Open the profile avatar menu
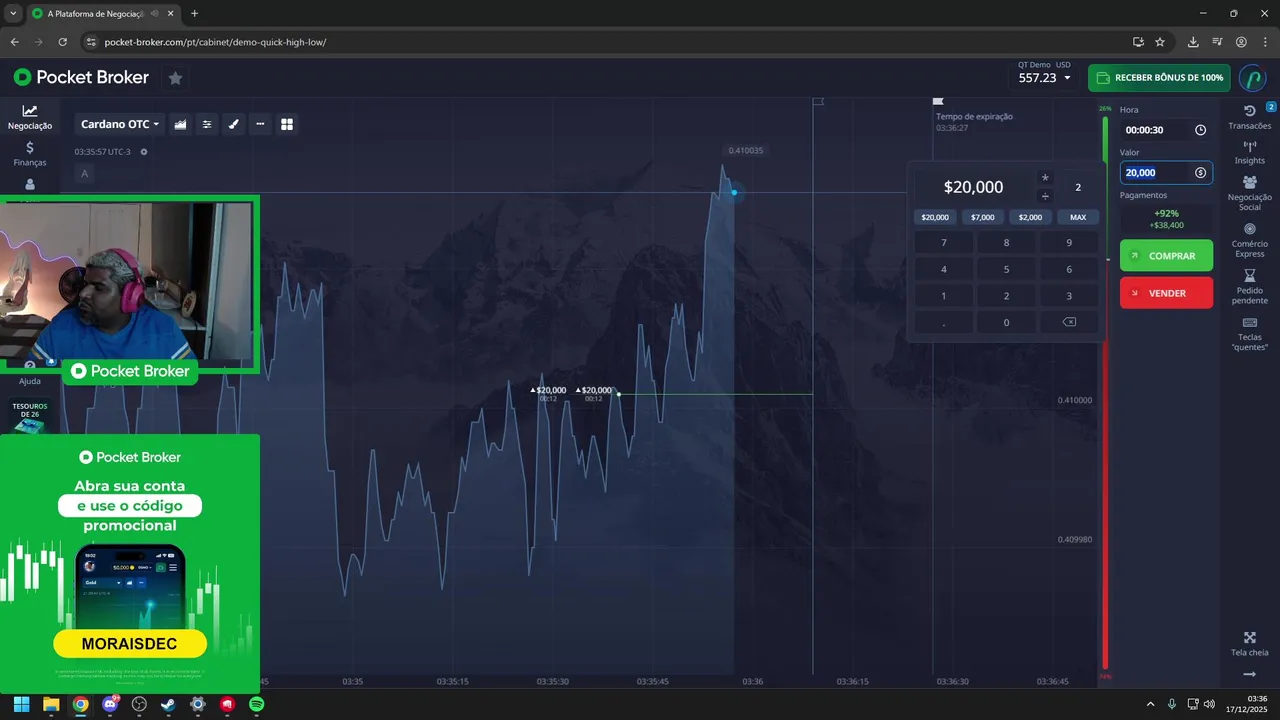Image resolution: width=1280 pixels, height=720 pixels. [1253, 78]
